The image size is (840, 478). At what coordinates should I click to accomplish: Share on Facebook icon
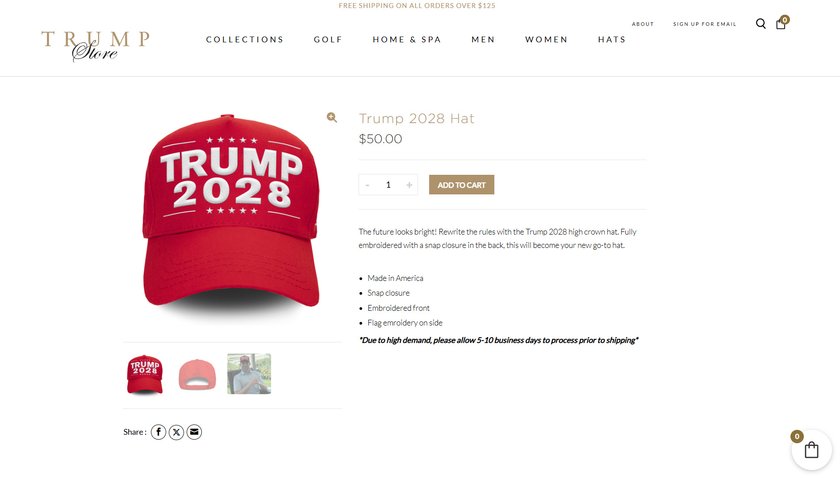coord(158,432)
